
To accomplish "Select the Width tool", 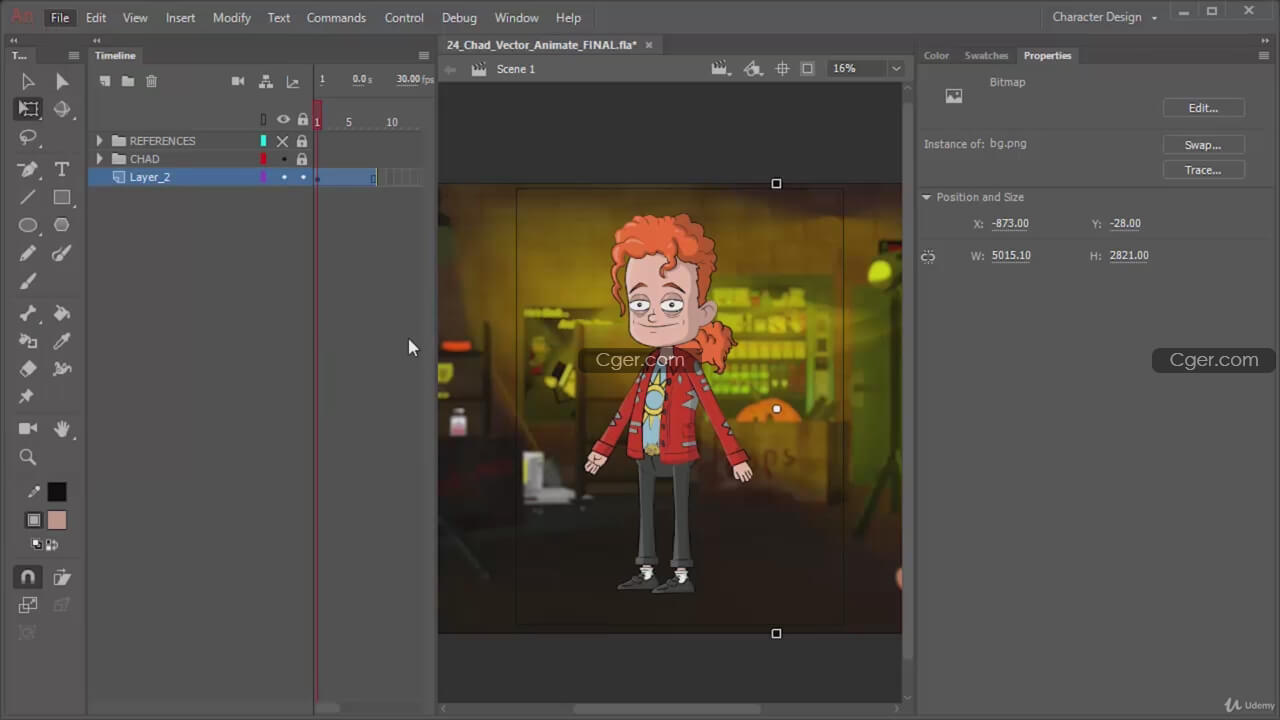I will click(x=62, y=369).
